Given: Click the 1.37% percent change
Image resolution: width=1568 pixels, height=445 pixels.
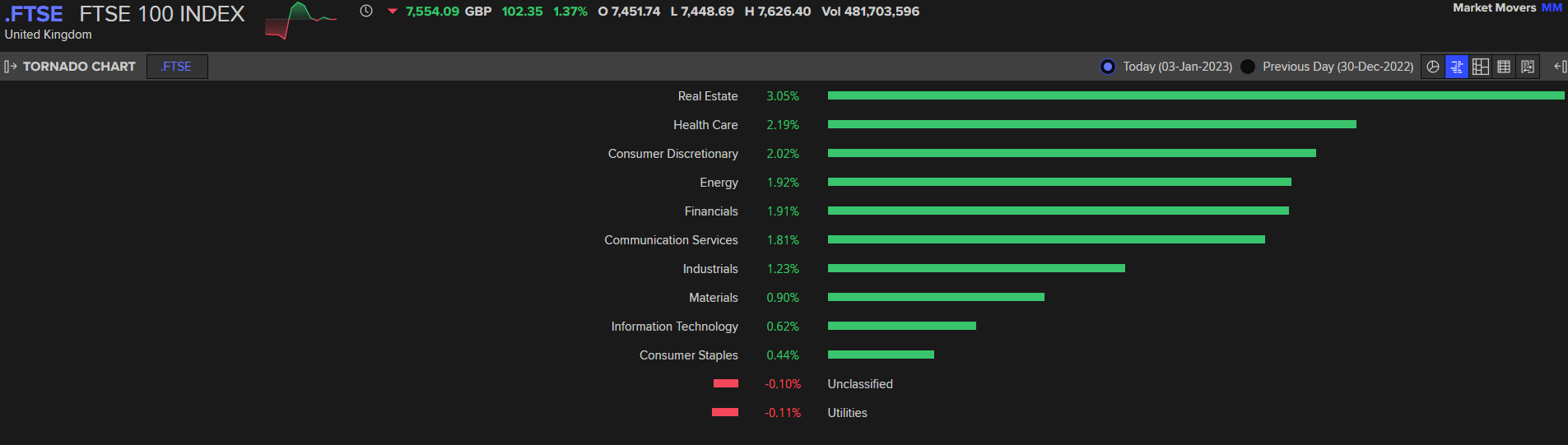Looking at the screenshot, I should click(570, 12).
